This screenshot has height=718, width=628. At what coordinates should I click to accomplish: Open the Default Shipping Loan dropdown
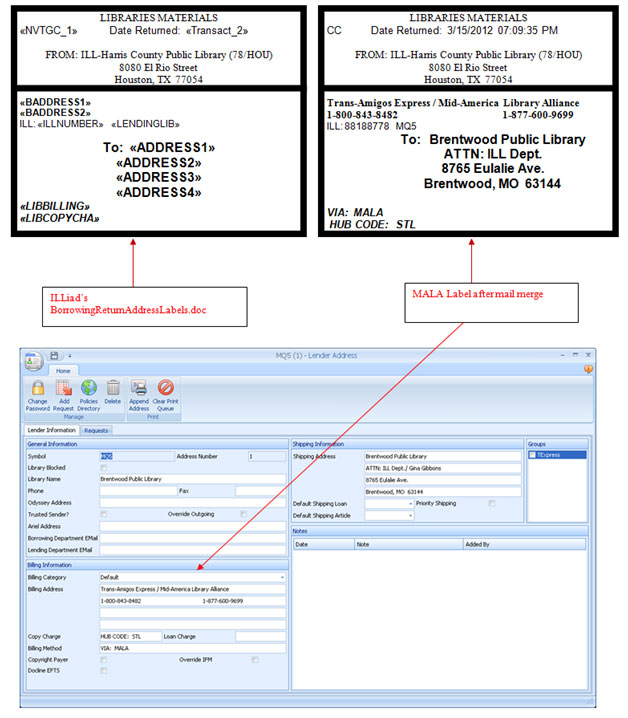410,504
